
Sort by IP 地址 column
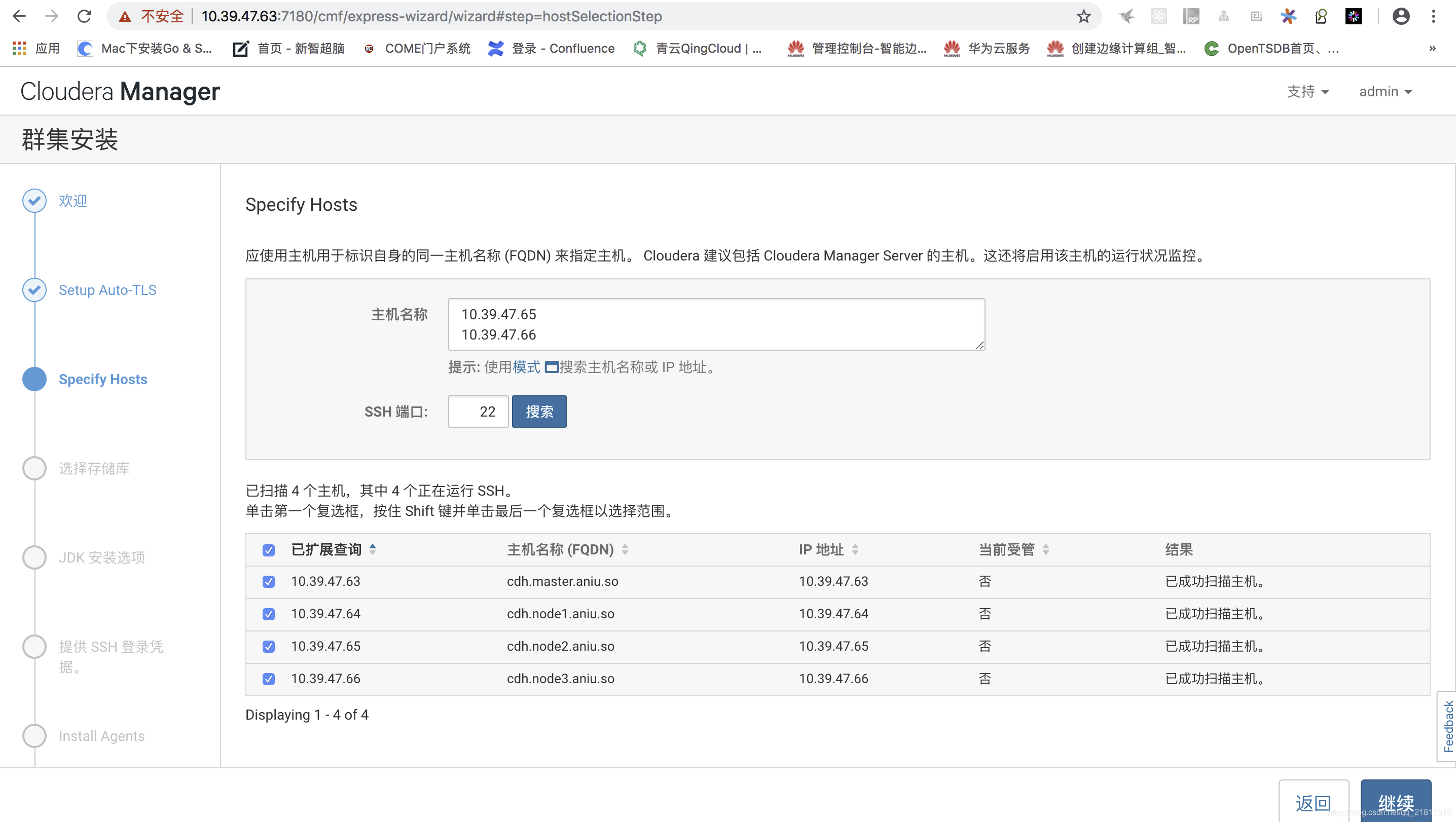tap(828, 550)
